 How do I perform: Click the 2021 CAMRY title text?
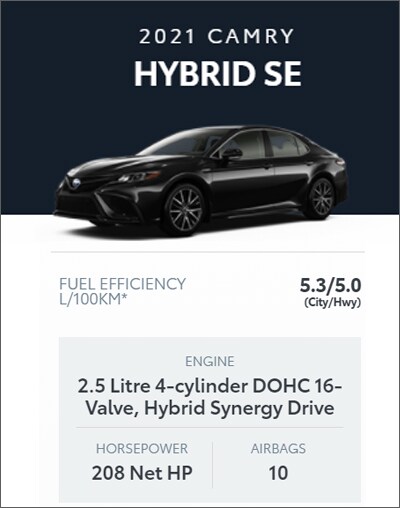[217, 36]
